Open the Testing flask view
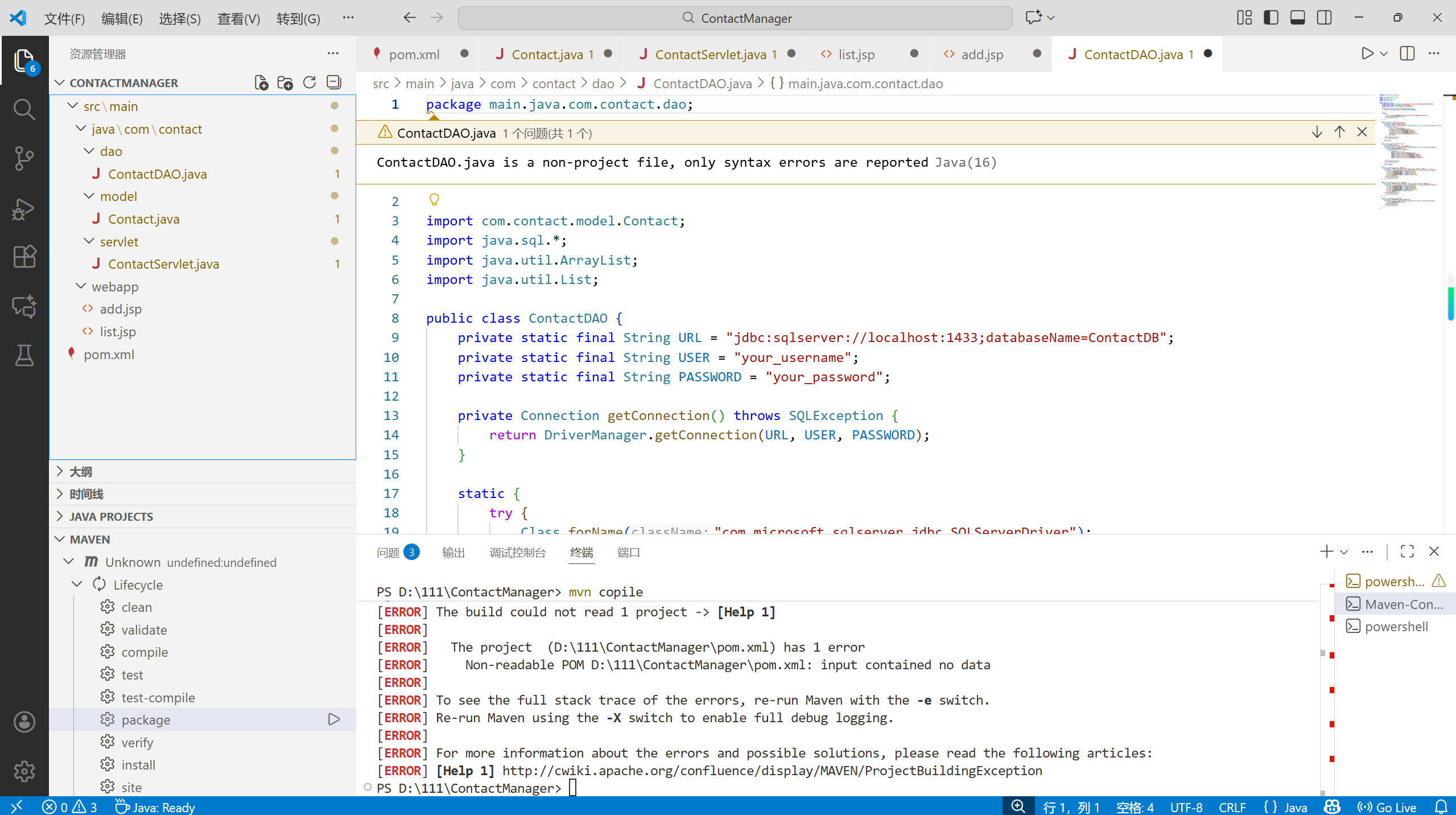This screenshot has width=1456, height=815. [24, 356]
